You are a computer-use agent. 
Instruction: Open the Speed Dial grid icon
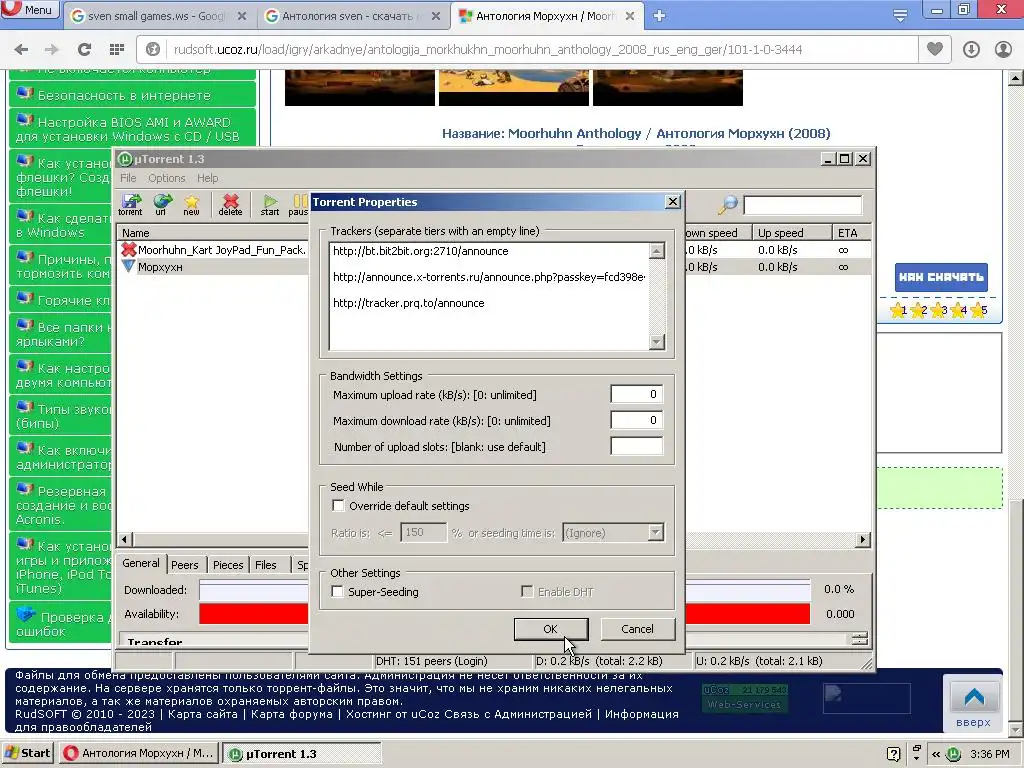117,49
